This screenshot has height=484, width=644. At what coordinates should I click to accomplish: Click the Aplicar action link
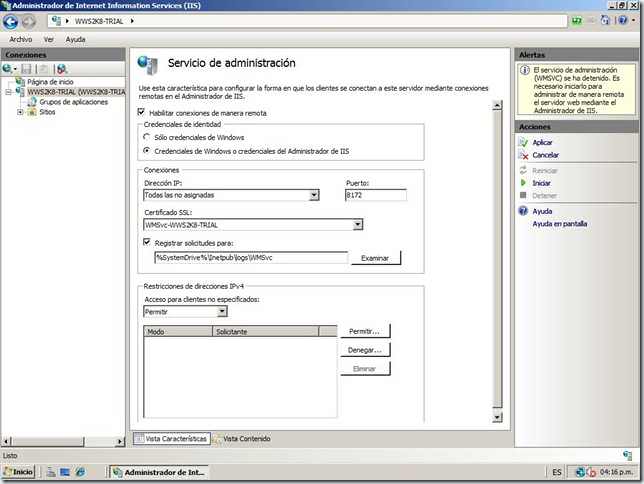(x=542, y=143)
